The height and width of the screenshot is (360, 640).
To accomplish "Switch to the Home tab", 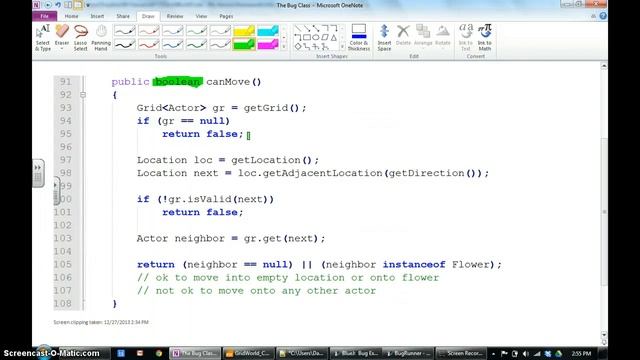I will point(71,16).
